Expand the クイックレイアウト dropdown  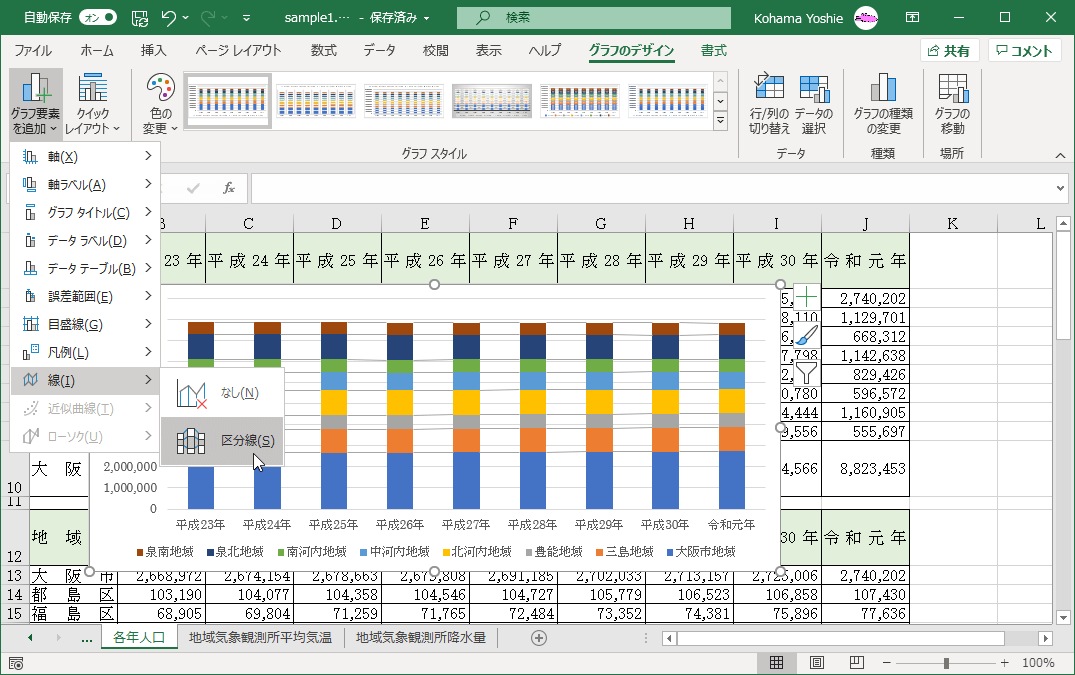pos(92,104)
